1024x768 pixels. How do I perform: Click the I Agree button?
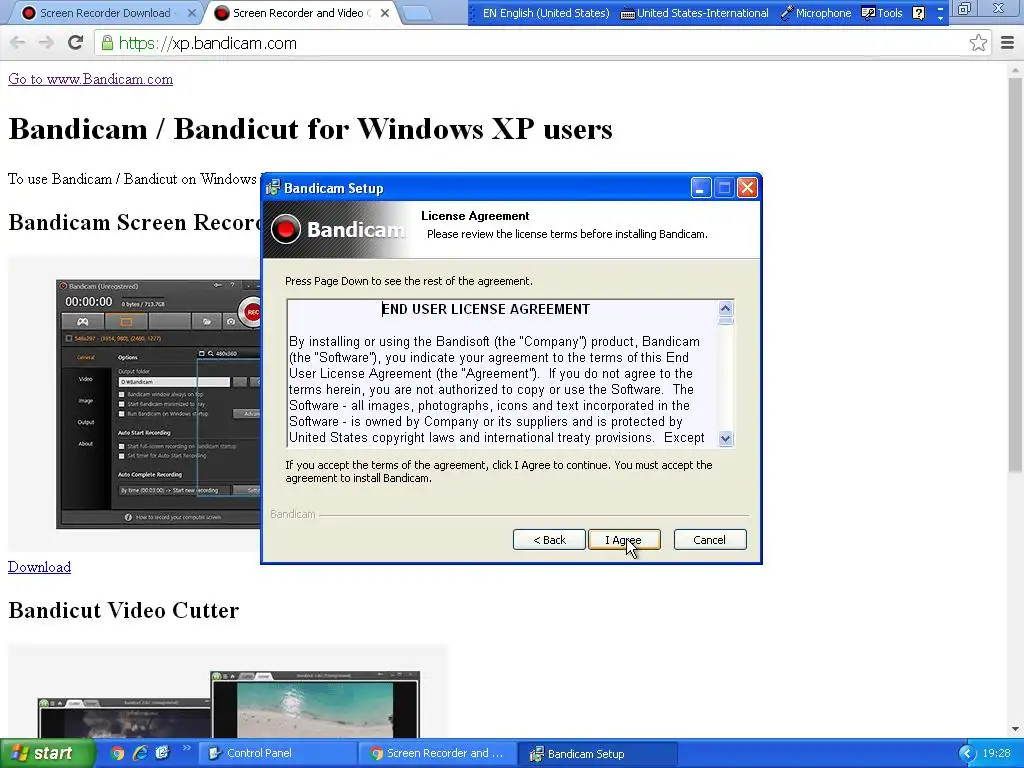(x=624, y=540)
